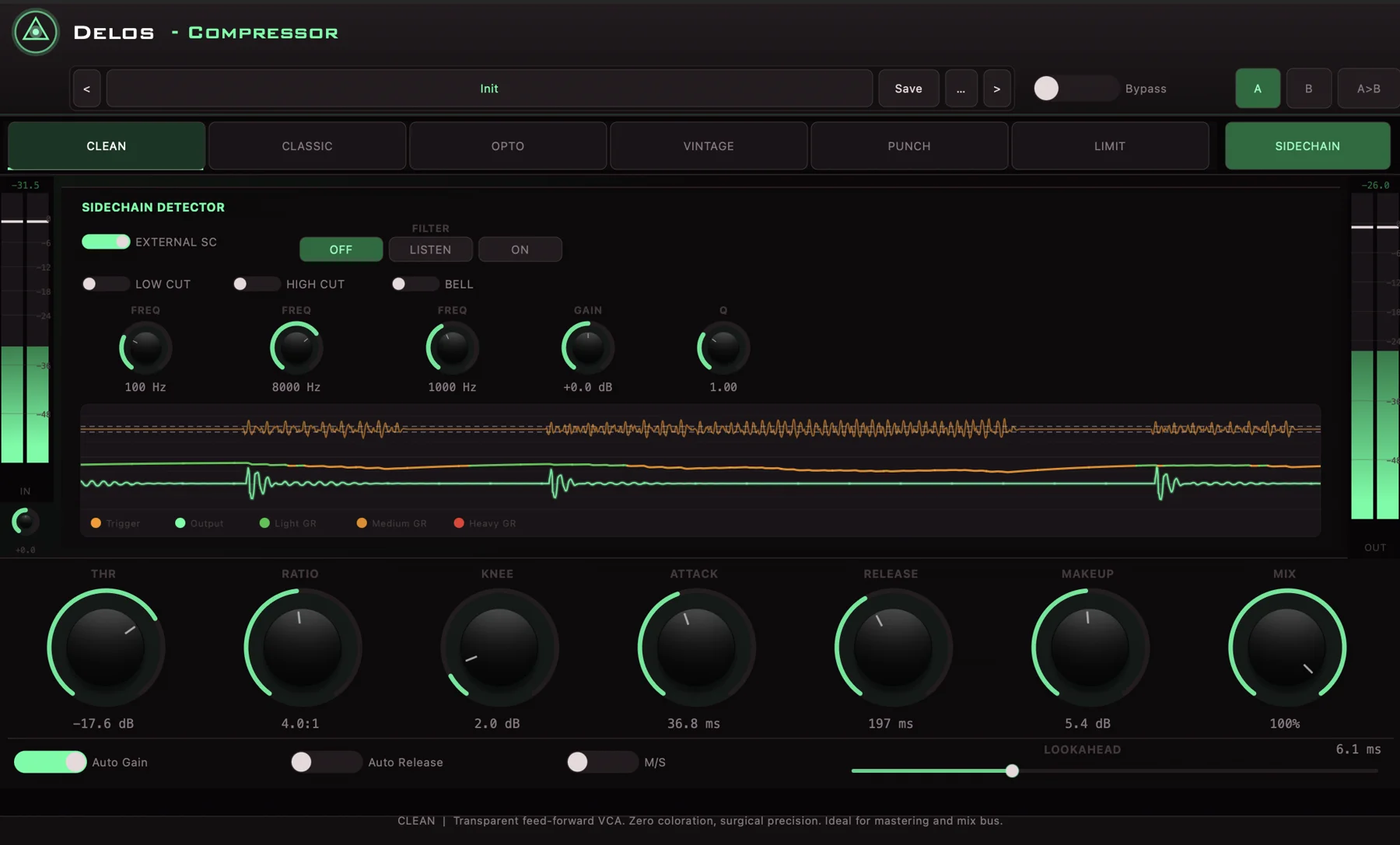Enable the High Cut toggle
The height and width of the screenshot is (845, 1400).
[x=257, y=284]
